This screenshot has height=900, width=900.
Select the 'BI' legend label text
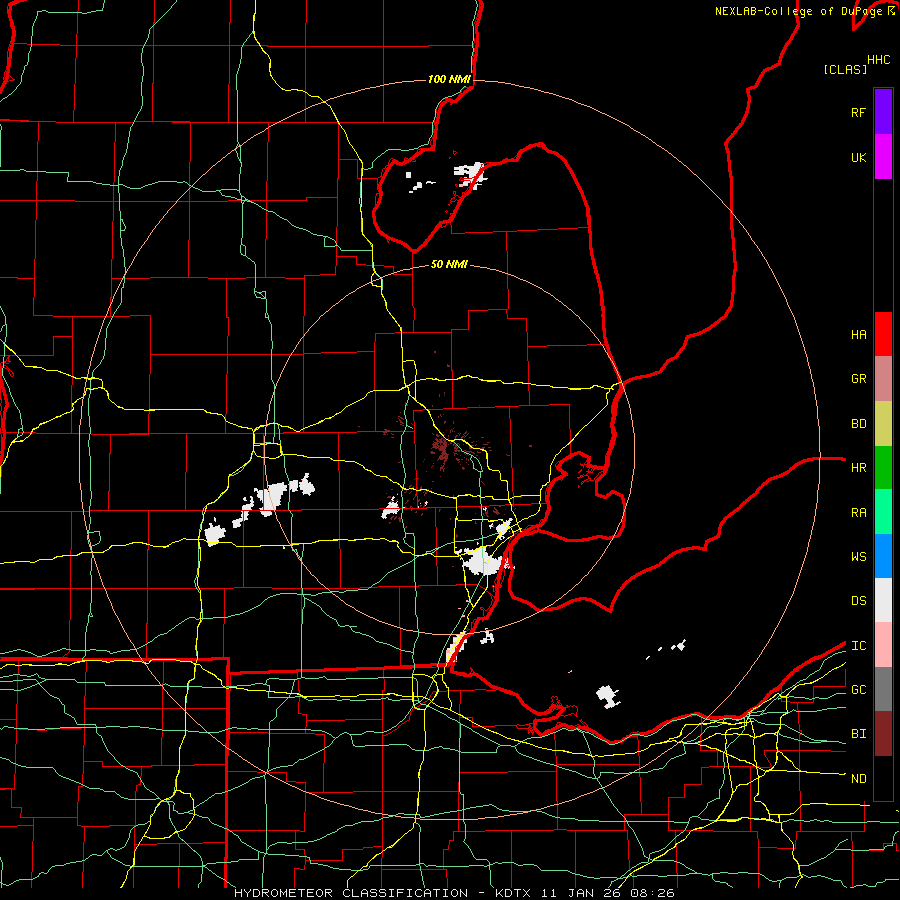(858, 734)
